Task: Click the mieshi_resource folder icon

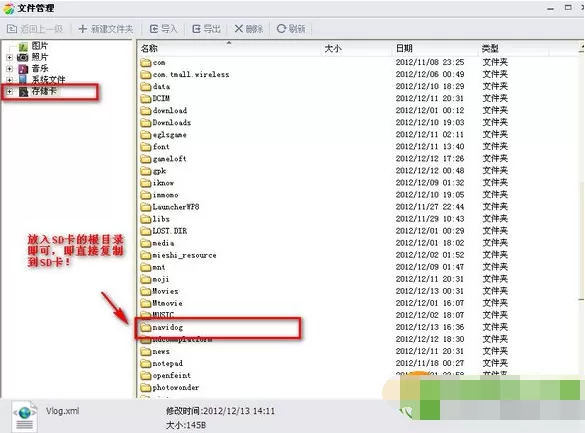Action: [146, 255]
